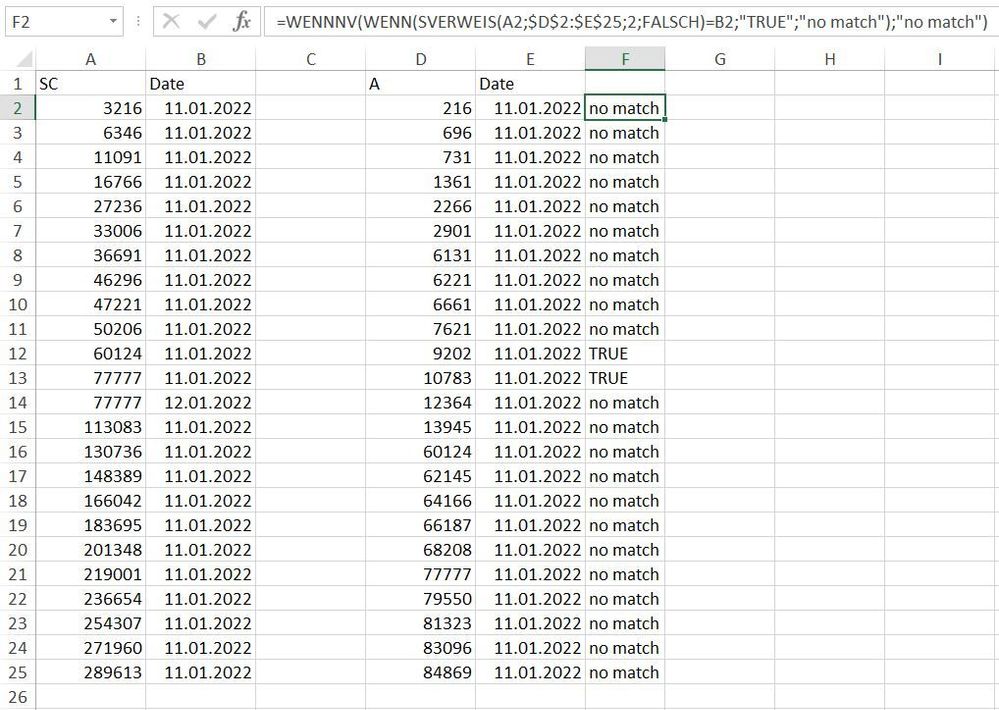999x710 pixels.
Task: Open the Name Box dropdown arrow
Action: [113, 22]
